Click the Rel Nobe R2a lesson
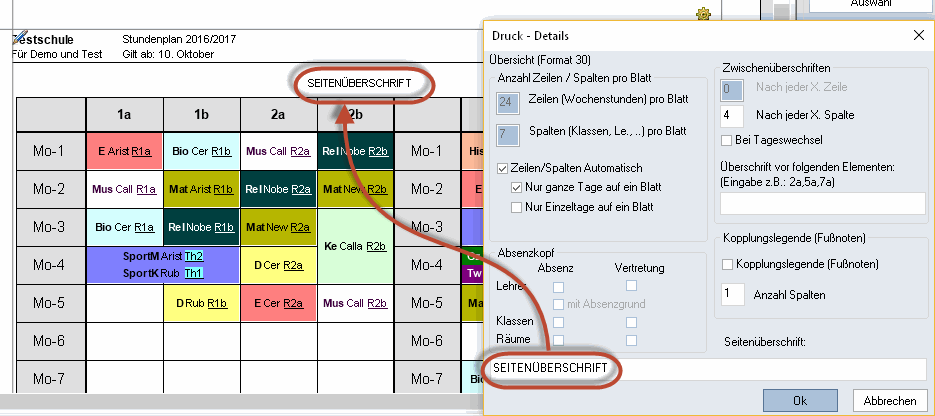 (278, 190)
